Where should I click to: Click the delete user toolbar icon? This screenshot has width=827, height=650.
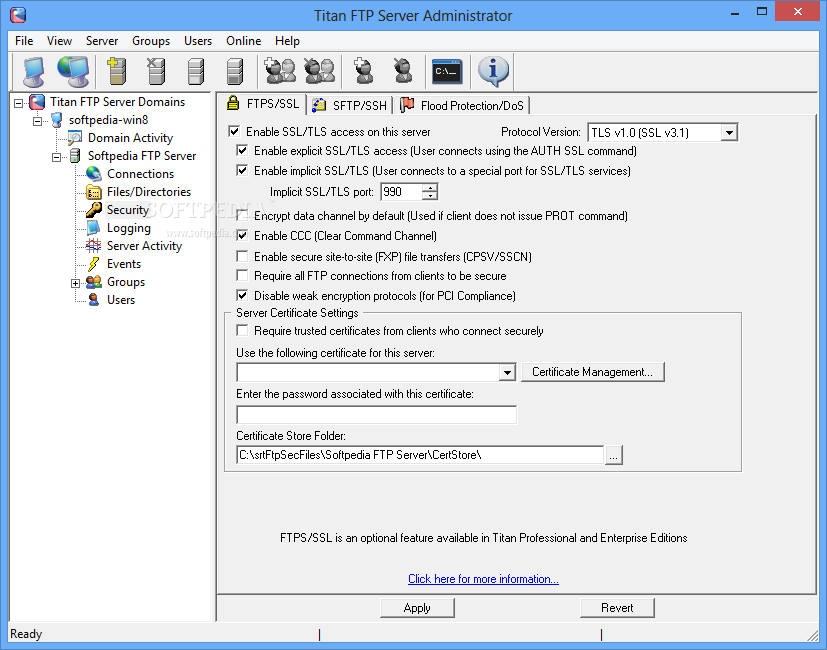pyautogui.click(x=403, y=71)
